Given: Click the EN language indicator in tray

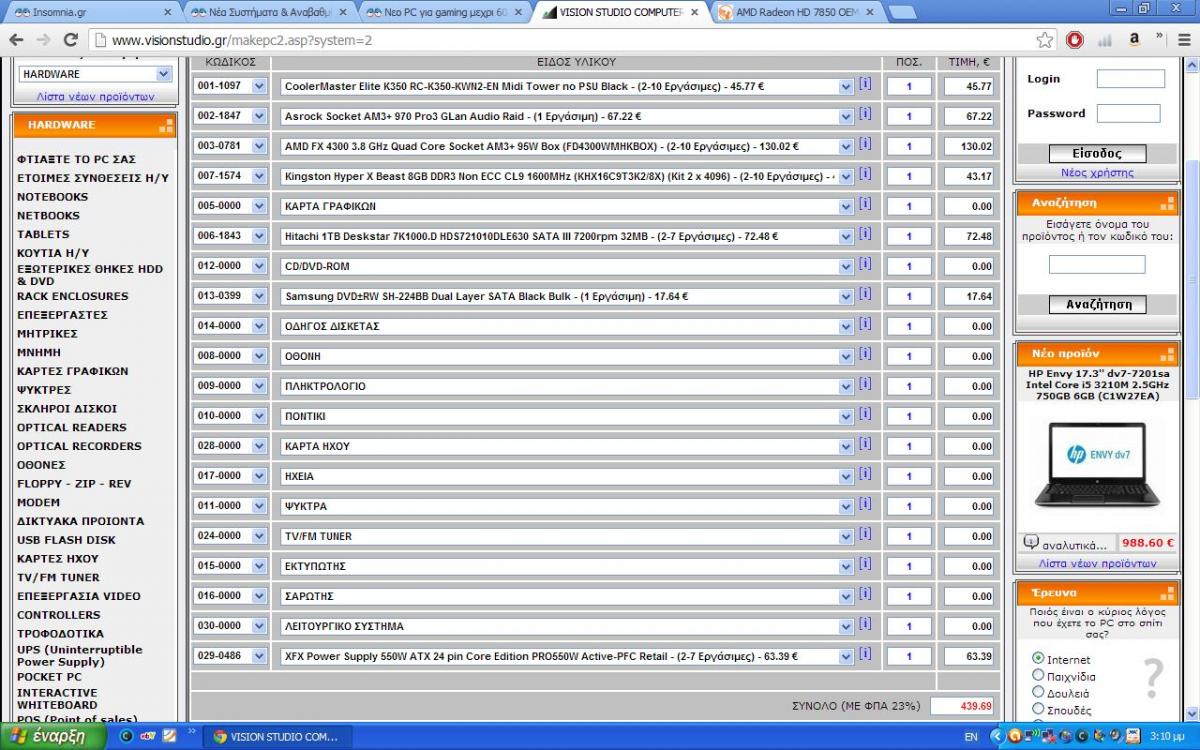Looking at the screenshot, I should click(970, 737).
